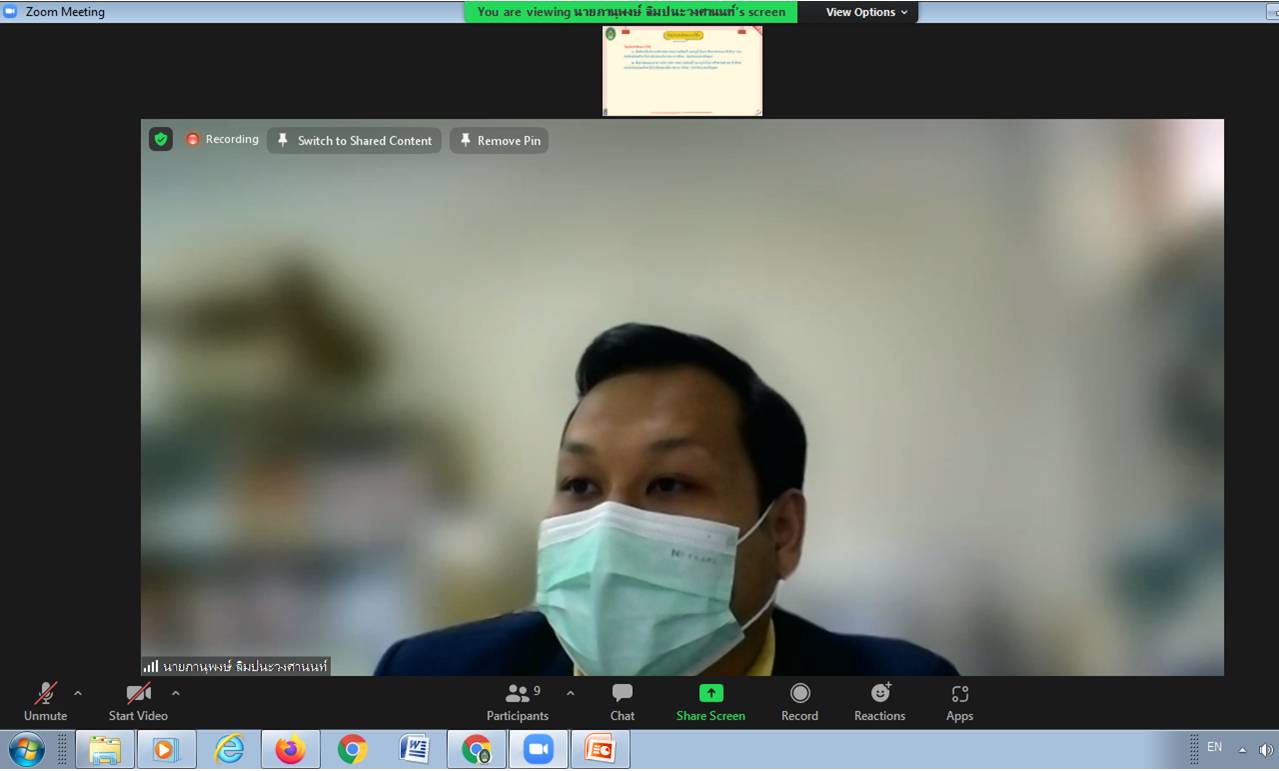The height and width of the screenshot is (771, 1279).
Task: Expand audio options arrow next to Unmute
Action: pos(78,693)
